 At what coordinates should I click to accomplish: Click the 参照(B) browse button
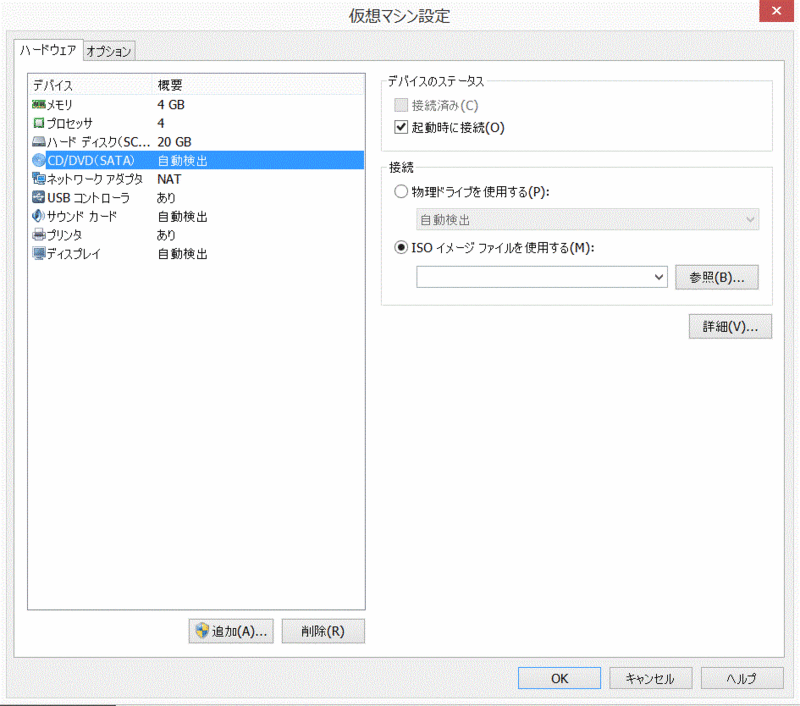(x=716, y=277)
